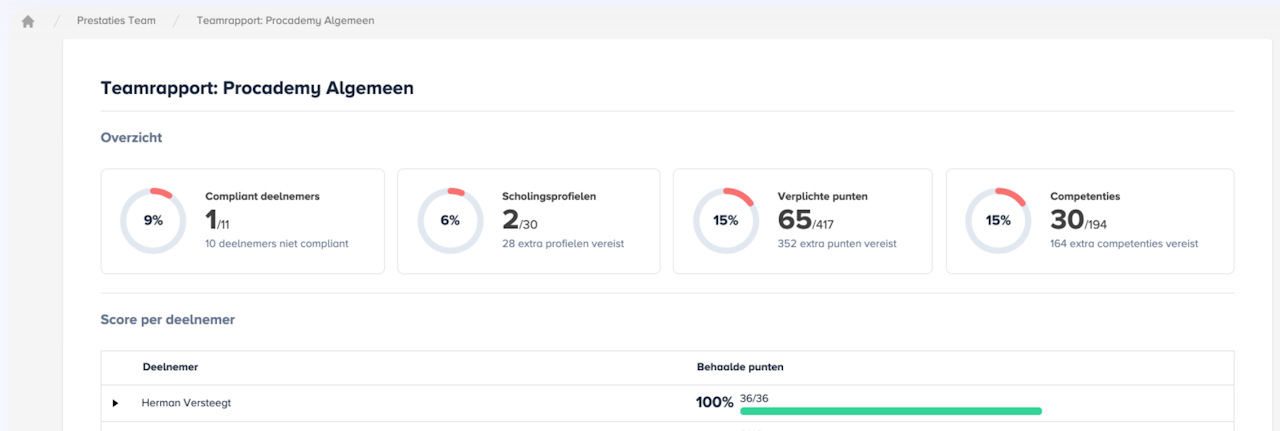Click the Scholingsprofielen card title
This screenshot has height=431, width=1280.
tap(549, 197)
